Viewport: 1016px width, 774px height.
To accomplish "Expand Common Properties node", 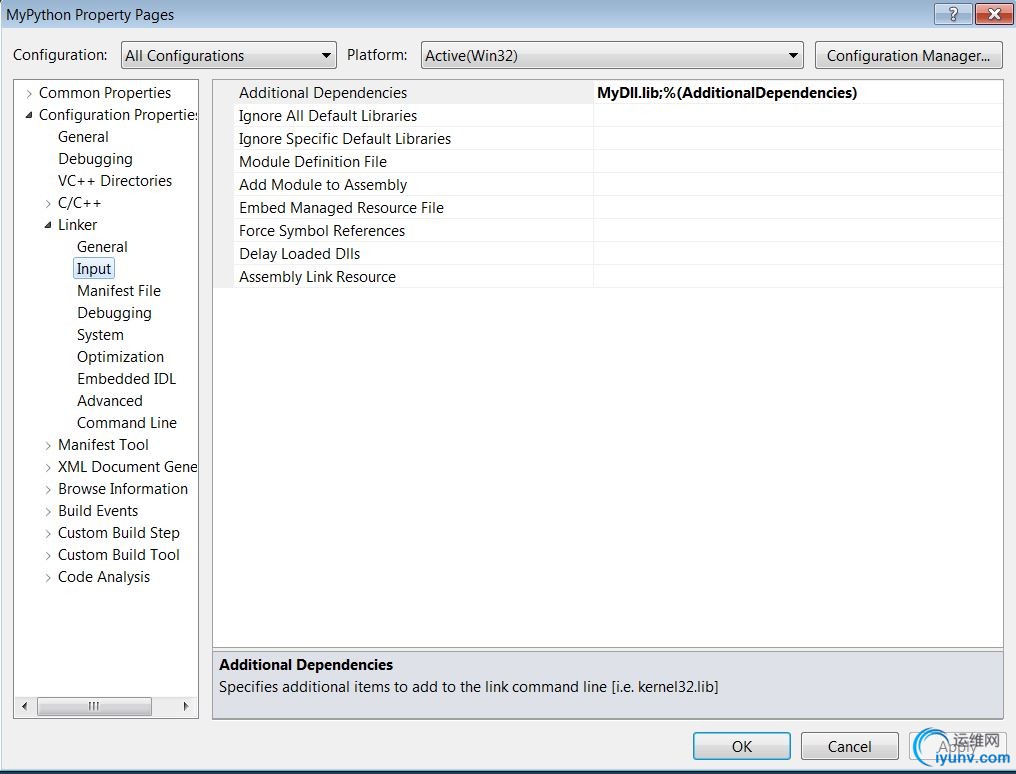I will 29,94.
